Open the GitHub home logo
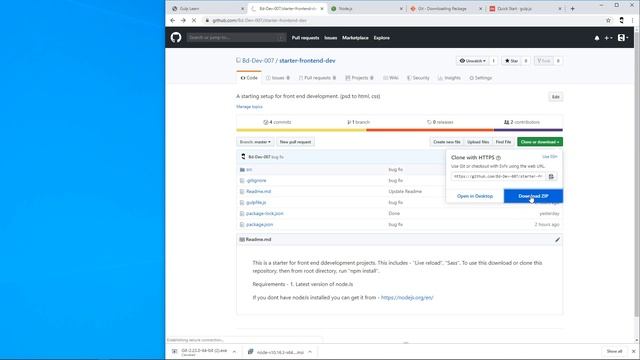 pos(176,38)
